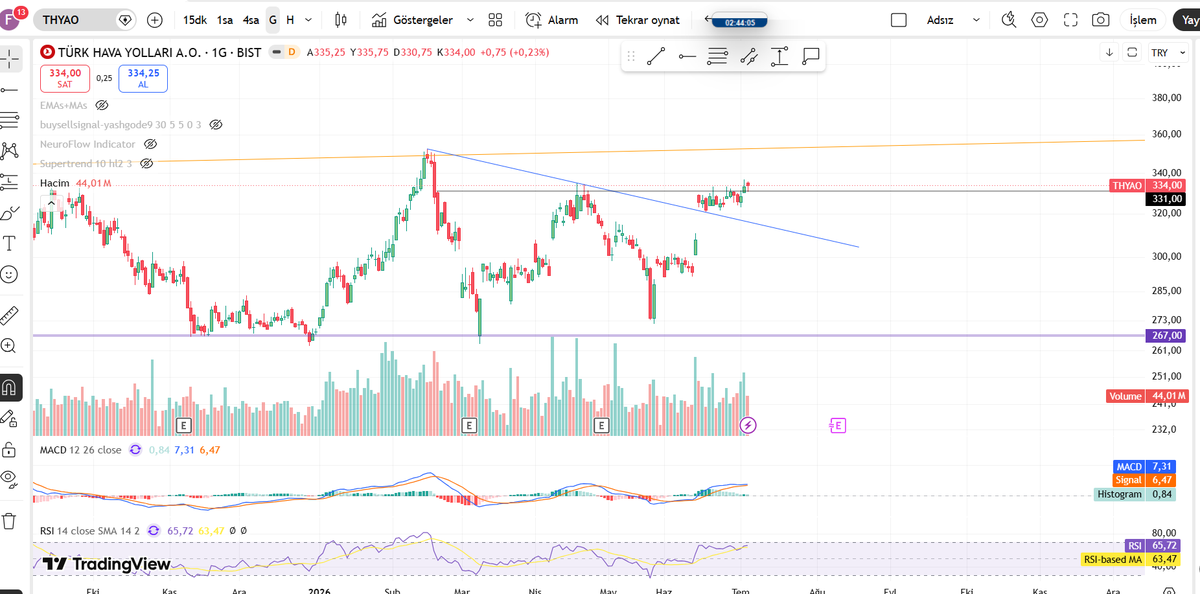Viewport: 1200px width, 594px height.
Task: Select the ruler measure tool
Action: [x=10, y=315]
